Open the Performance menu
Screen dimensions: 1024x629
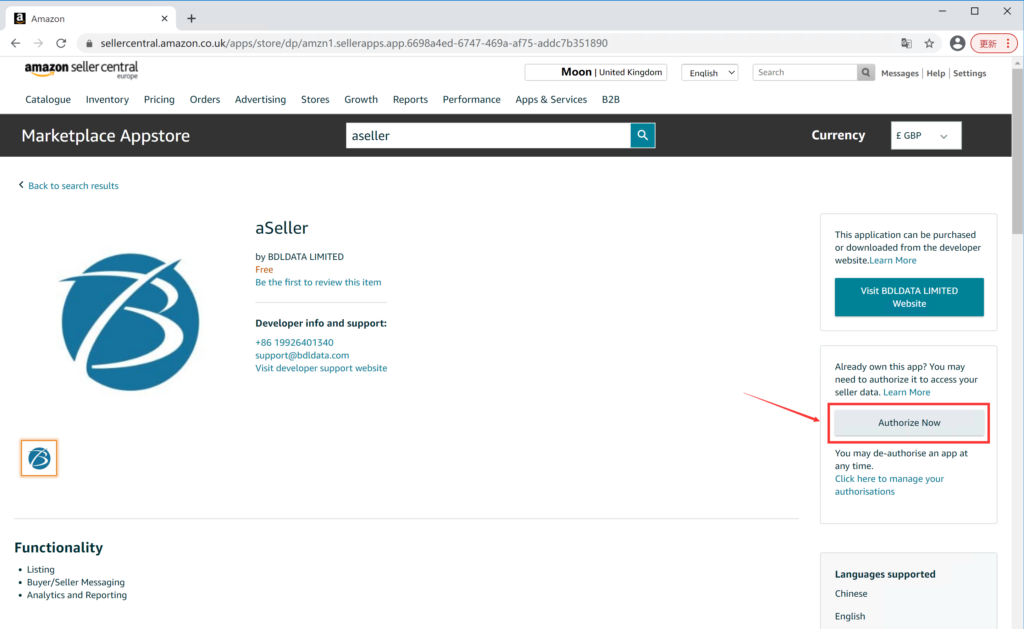pyautogui.click(x=472, y=99)
